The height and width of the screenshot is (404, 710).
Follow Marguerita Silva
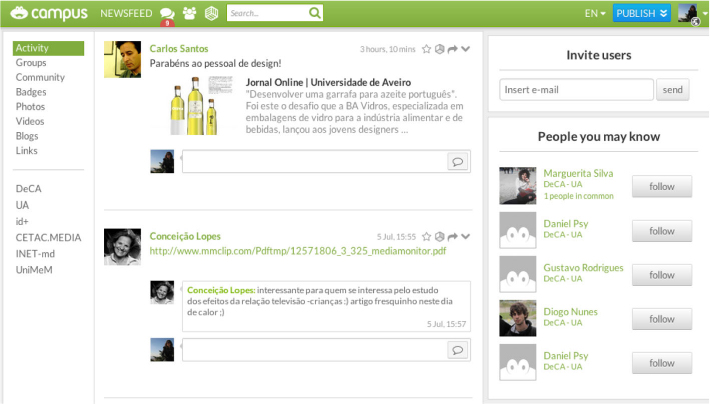(661, 186)
